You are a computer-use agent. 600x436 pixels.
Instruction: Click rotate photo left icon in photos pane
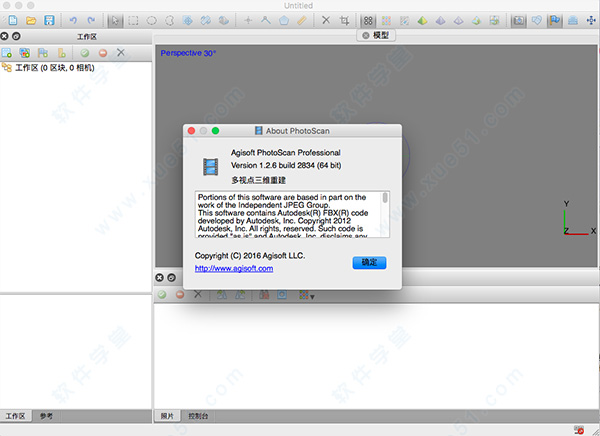pyautogui.click(x=222, y=294)
